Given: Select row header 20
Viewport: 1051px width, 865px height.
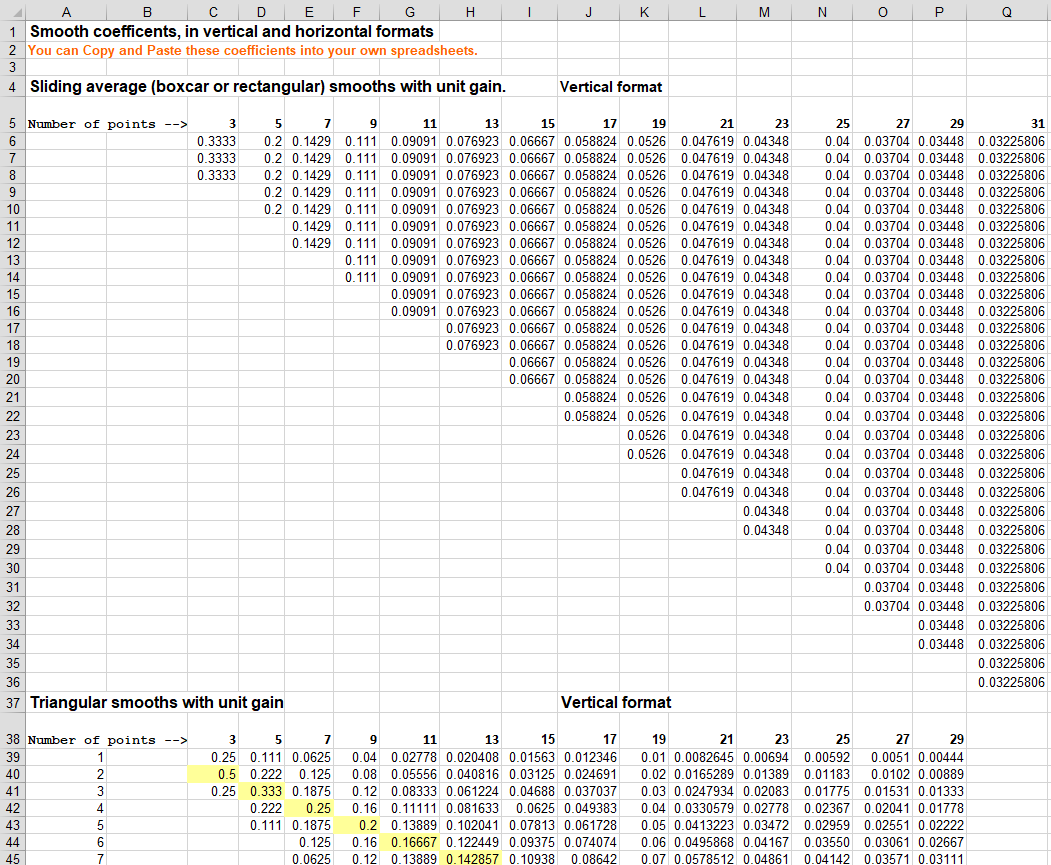Looking at the screenshot, I should pyautogui.click(x=12, y=379).
